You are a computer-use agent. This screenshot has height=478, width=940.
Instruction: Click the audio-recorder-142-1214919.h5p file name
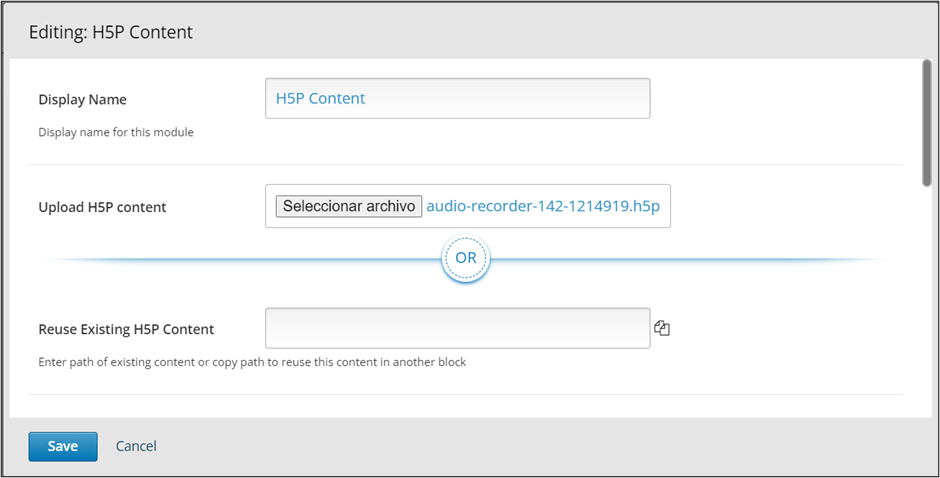543,207
